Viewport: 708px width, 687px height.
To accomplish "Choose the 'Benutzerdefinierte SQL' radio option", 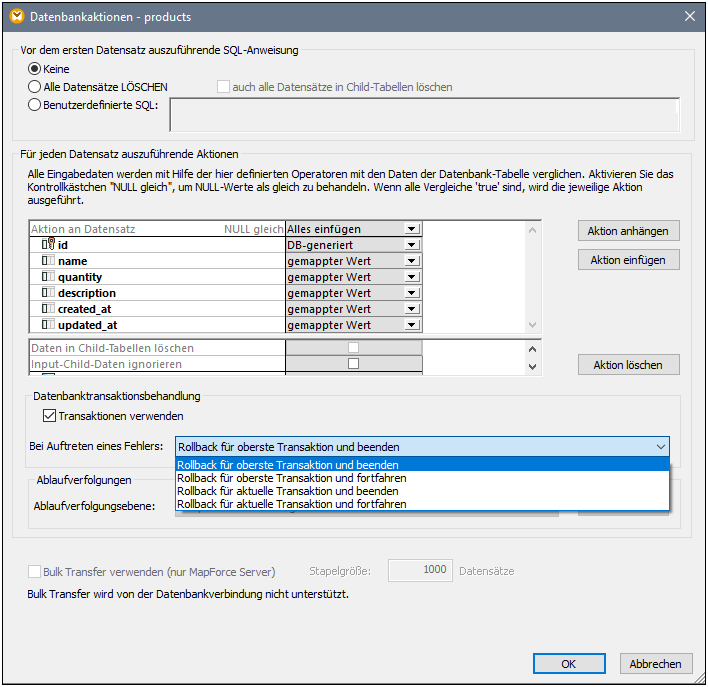I will 36,104.
